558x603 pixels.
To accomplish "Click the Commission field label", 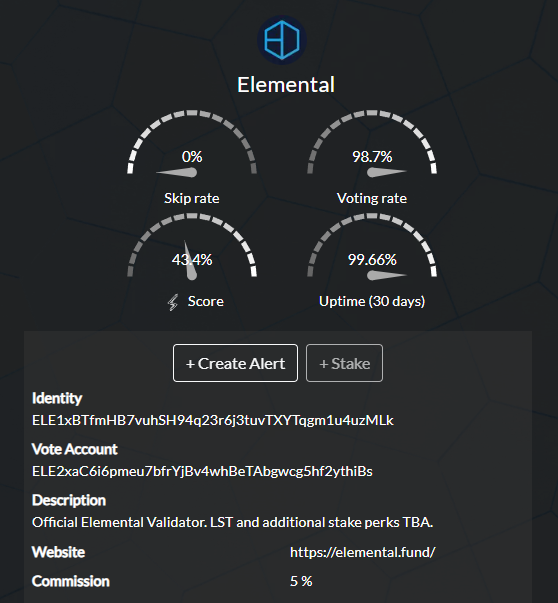I will point(71,581).
